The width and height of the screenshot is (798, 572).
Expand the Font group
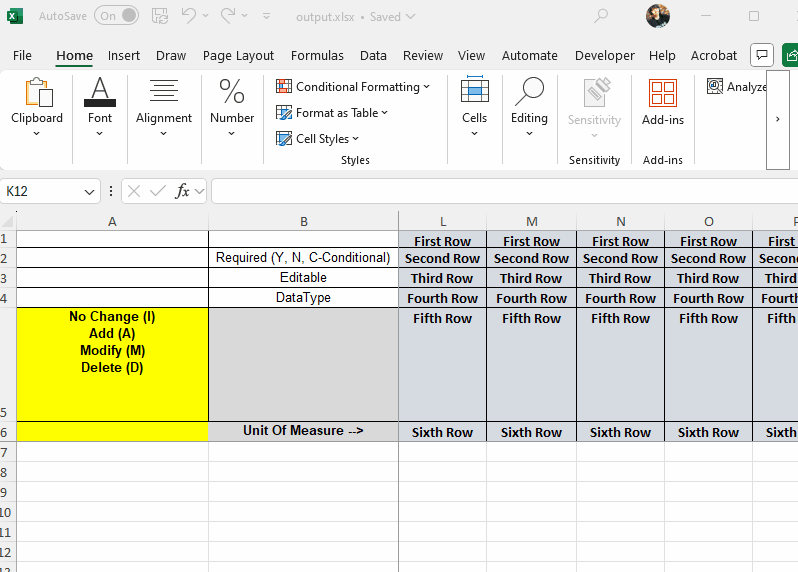pyautogui.click(x=100, y=107)
